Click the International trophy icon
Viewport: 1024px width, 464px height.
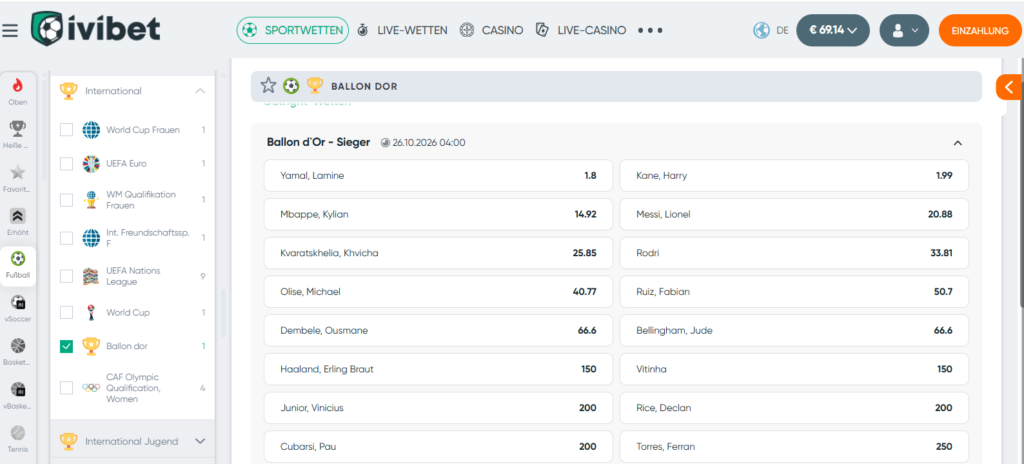69,91
